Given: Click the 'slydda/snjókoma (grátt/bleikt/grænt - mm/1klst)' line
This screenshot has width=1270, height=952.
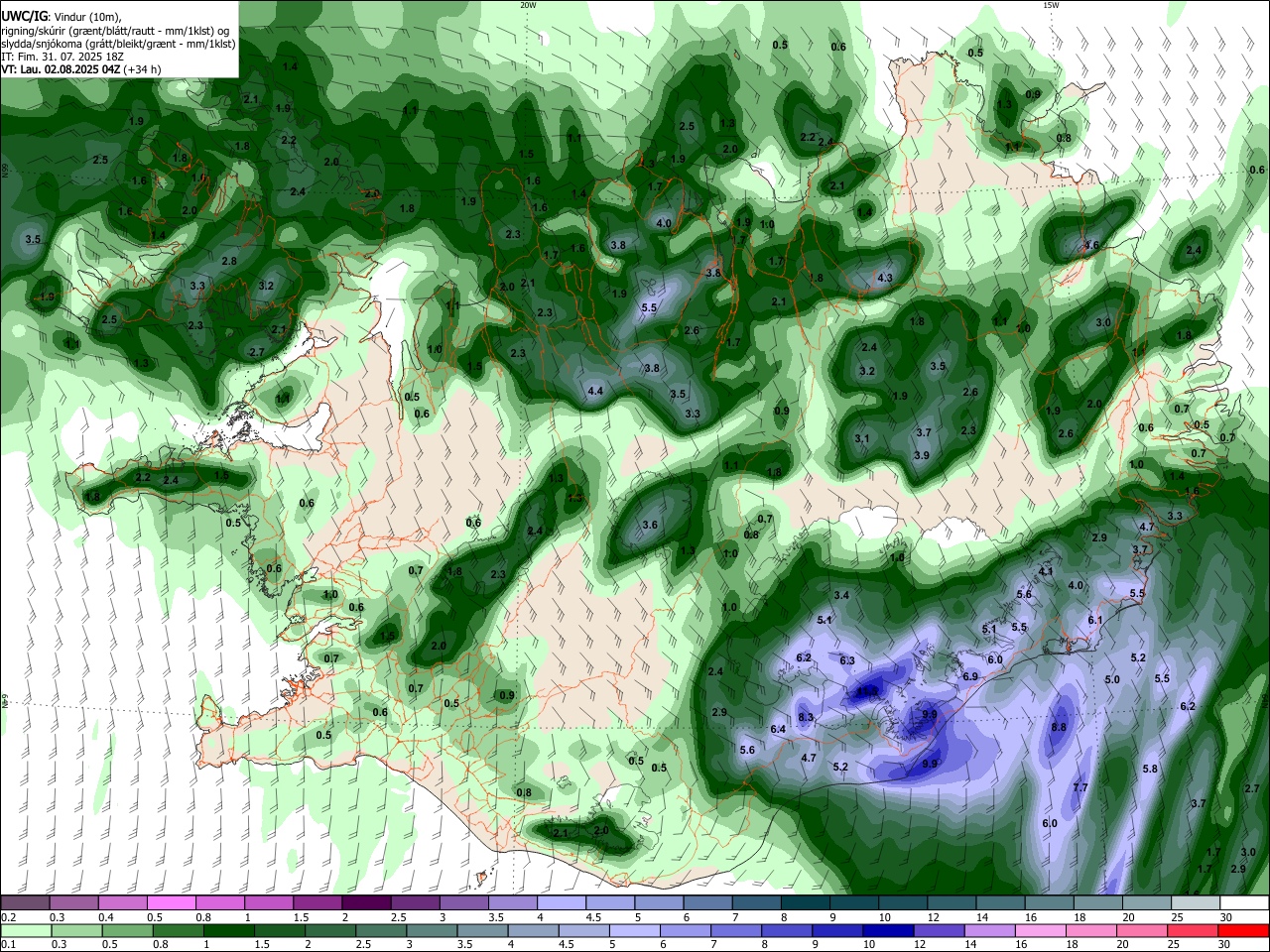Looking at the screenshot, I should tap(117, 44).
